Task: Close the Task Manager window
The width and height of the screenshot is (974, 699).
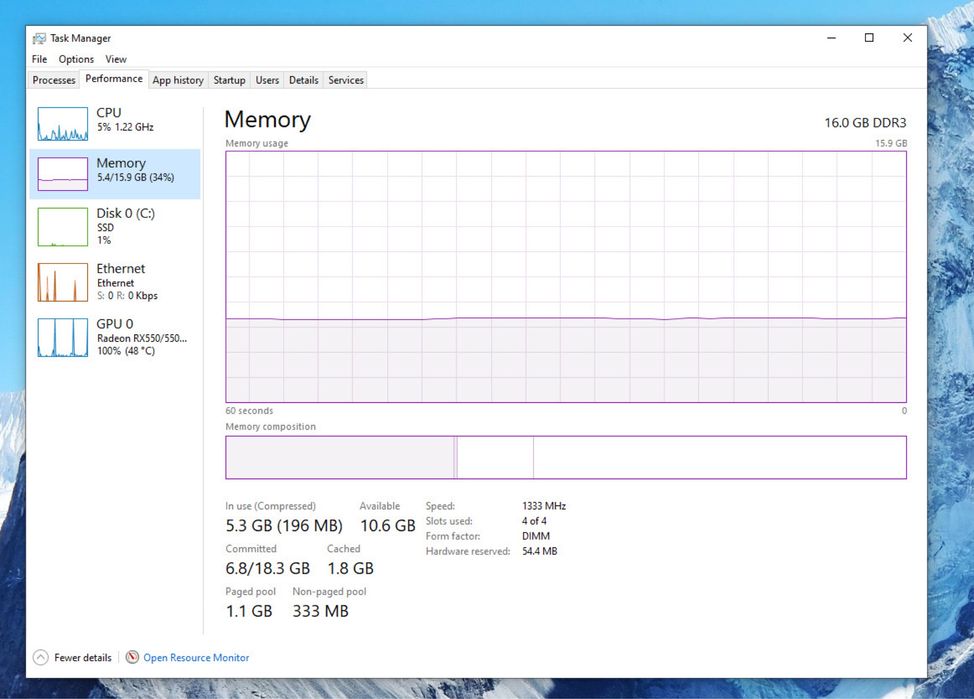Action: coord(908,38)
